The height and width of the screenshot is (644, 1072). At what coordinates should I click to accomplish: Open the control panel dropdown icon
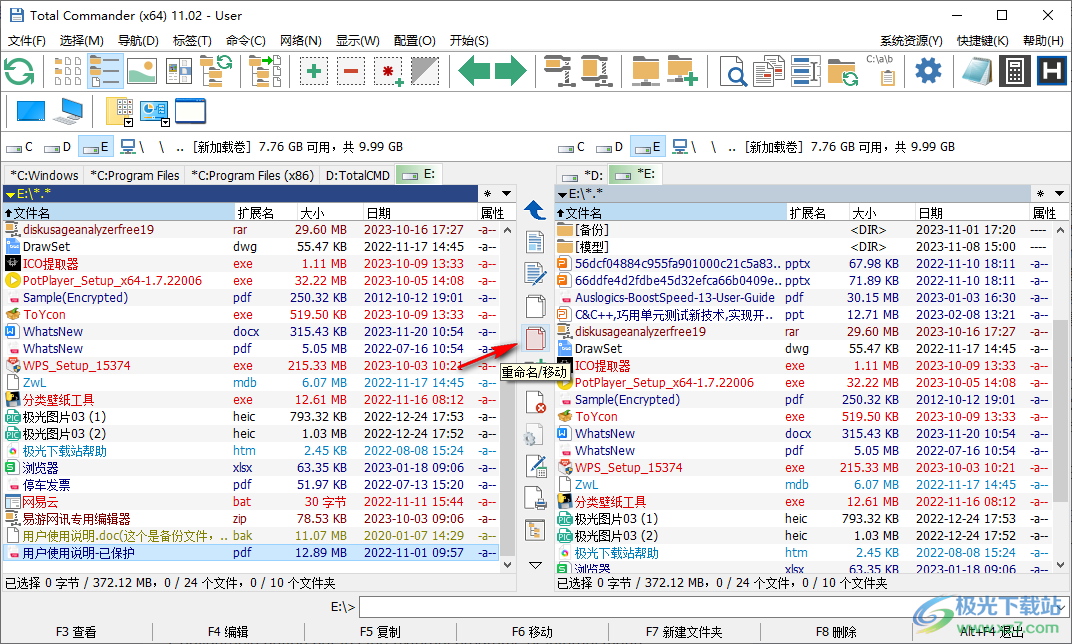pyautogui.click(x=155, y=112)
